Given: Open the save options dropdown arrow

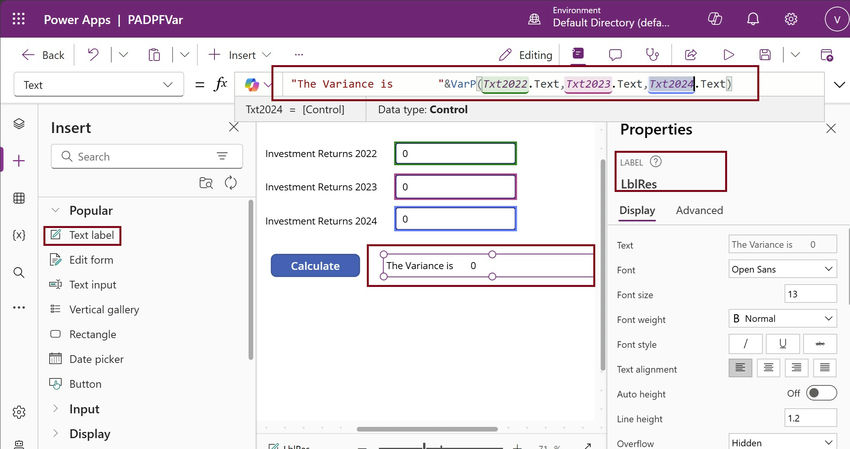Looking at the screenshot, I should pos(795,54).
